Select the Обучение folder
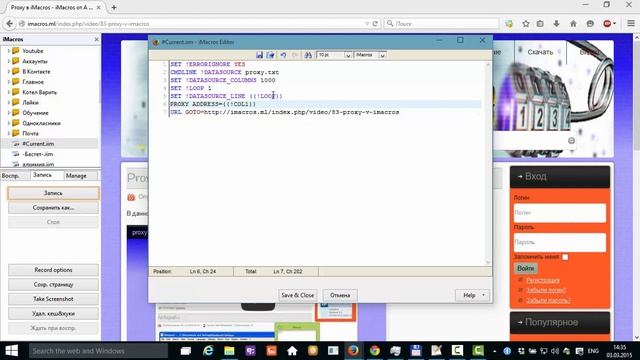Screen dimensions: 640x360 [35, 113]
